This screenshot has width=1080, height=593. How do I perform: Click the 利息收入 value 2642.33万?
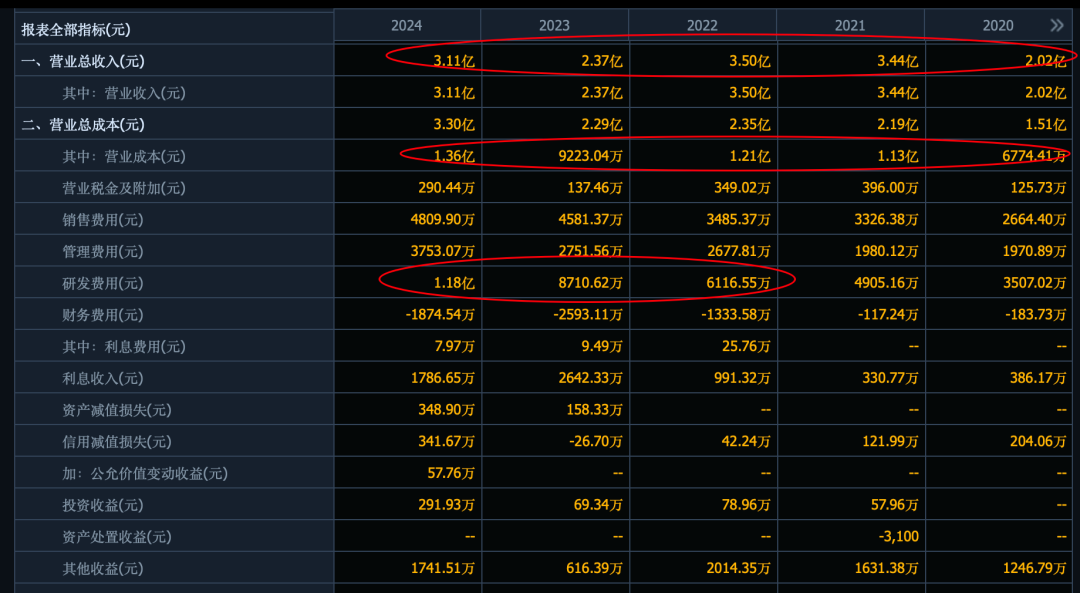click(591, 378)
